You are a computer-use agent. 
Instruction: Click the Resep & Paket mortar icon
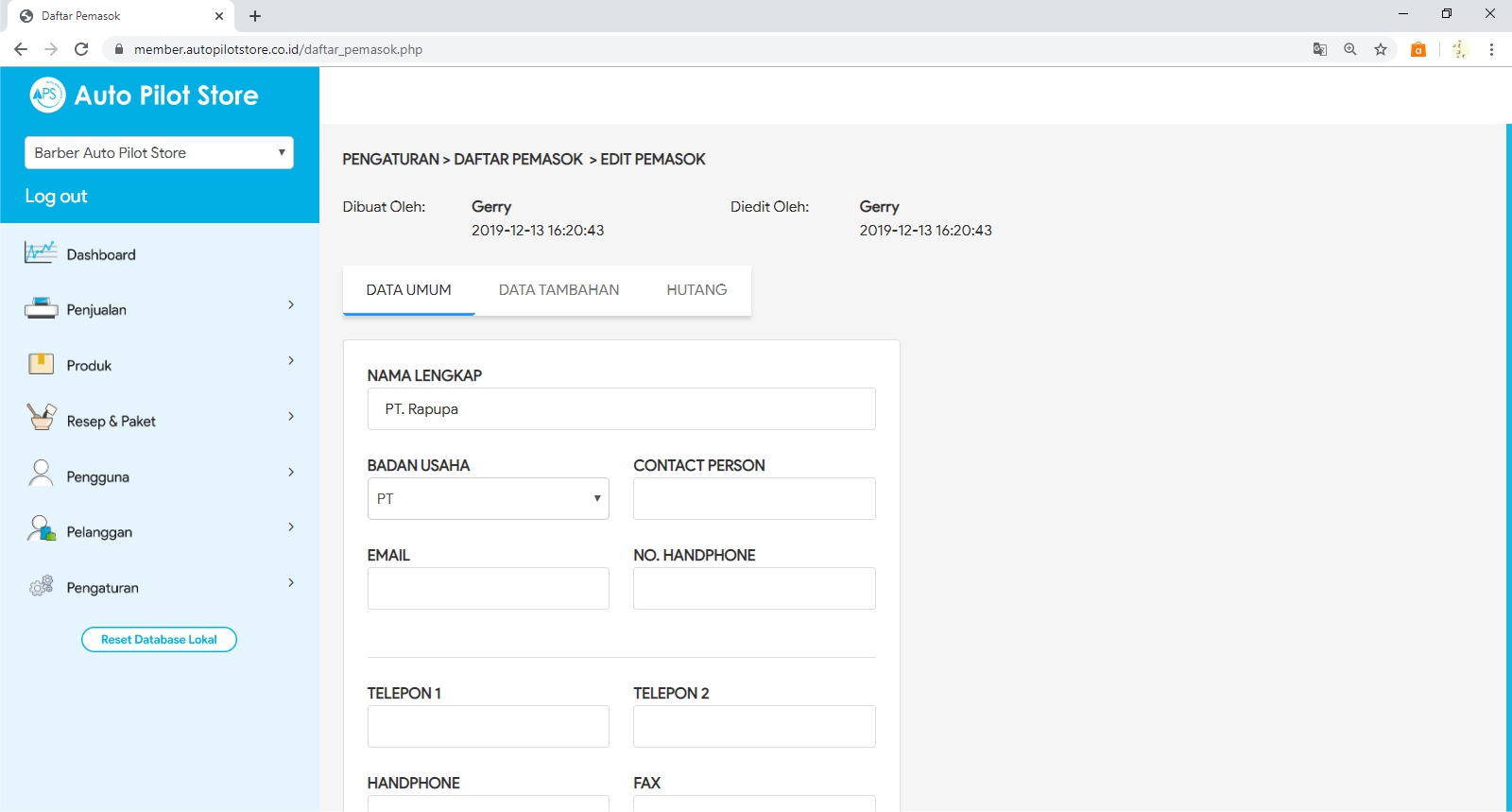pos(41,418)
